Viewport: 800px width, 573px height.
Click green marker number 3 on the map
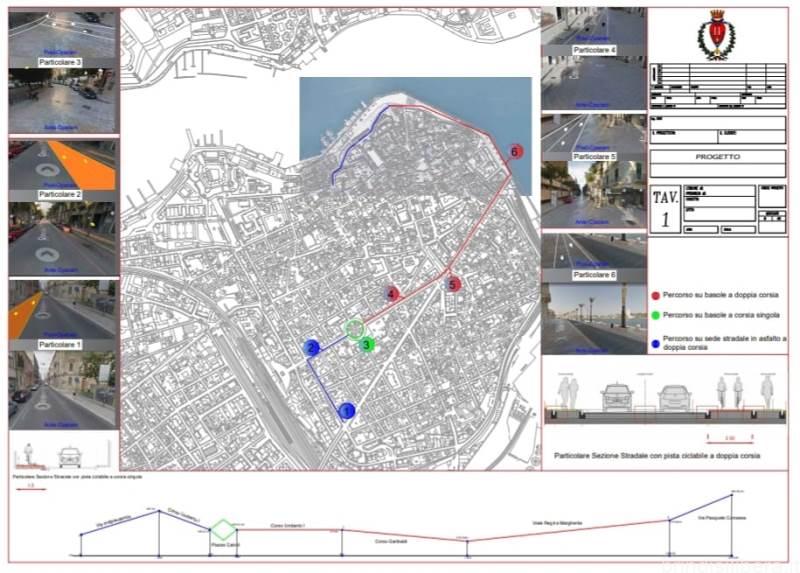pyautogui.click(x=367, y=345)
